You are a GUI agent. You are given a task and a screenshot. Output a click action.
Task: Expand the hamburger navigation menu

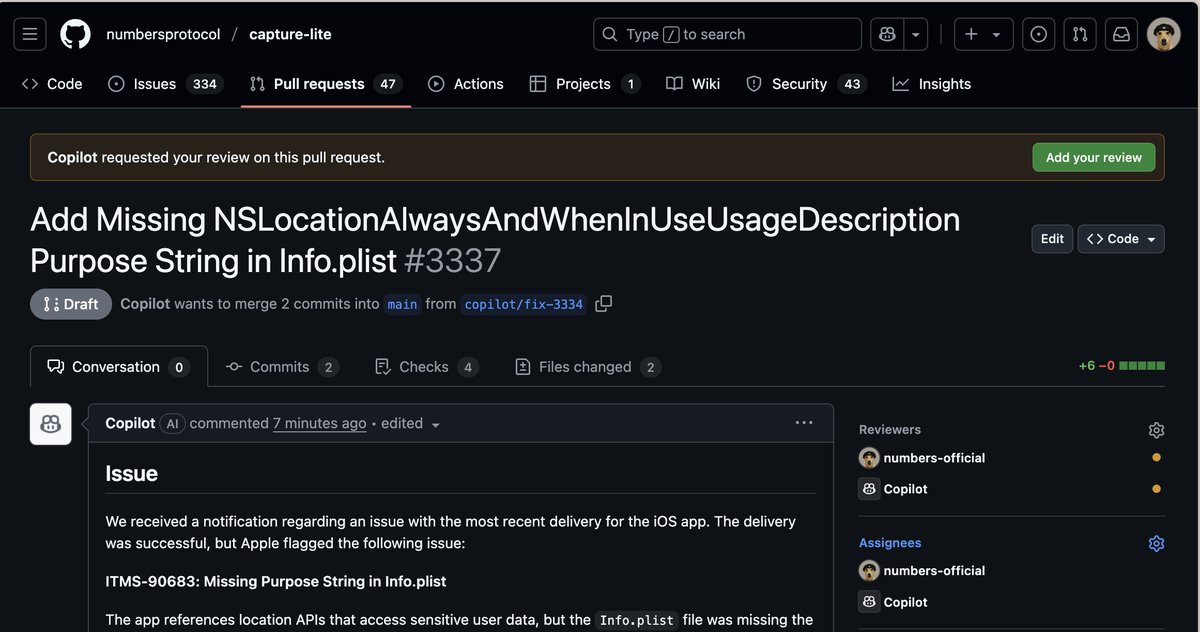(29, 33)
